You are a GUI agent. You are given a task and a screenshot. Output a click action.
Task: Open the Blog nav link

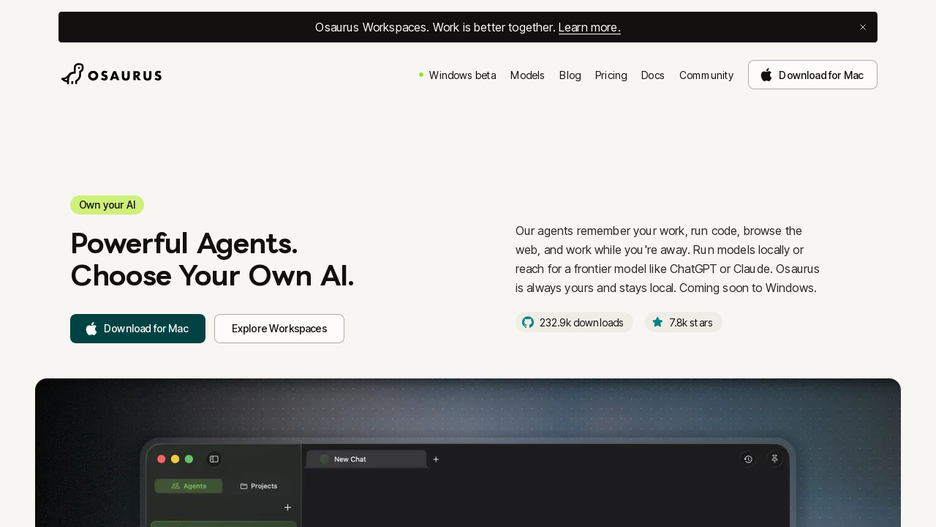[570, 75]
